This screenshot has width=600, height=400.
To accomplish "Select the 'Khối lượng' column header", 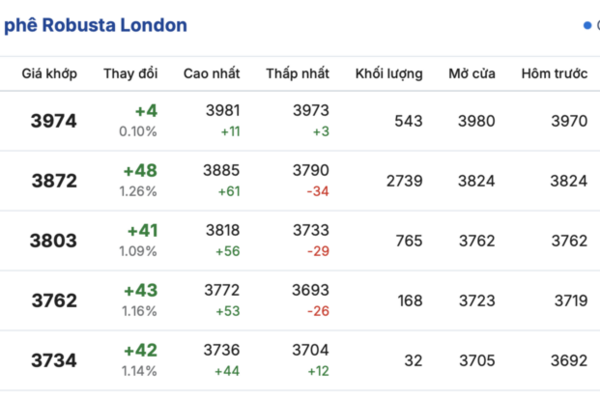I will 389,74.
